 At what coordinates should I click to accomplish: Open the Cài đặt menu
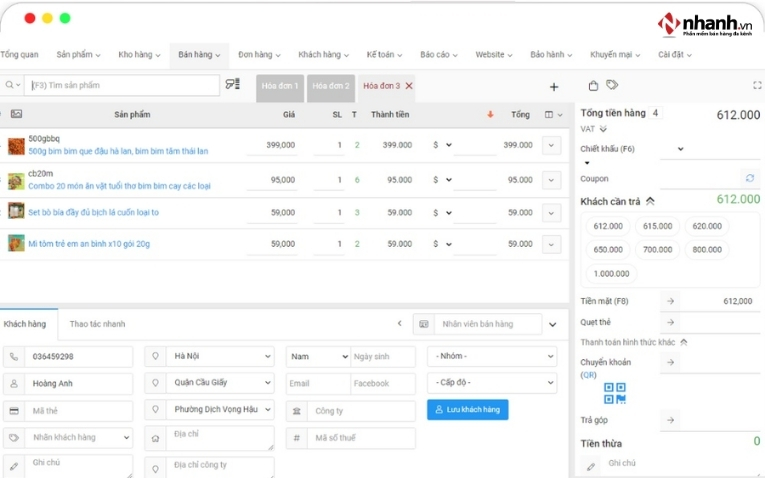[x=675, y=55]
